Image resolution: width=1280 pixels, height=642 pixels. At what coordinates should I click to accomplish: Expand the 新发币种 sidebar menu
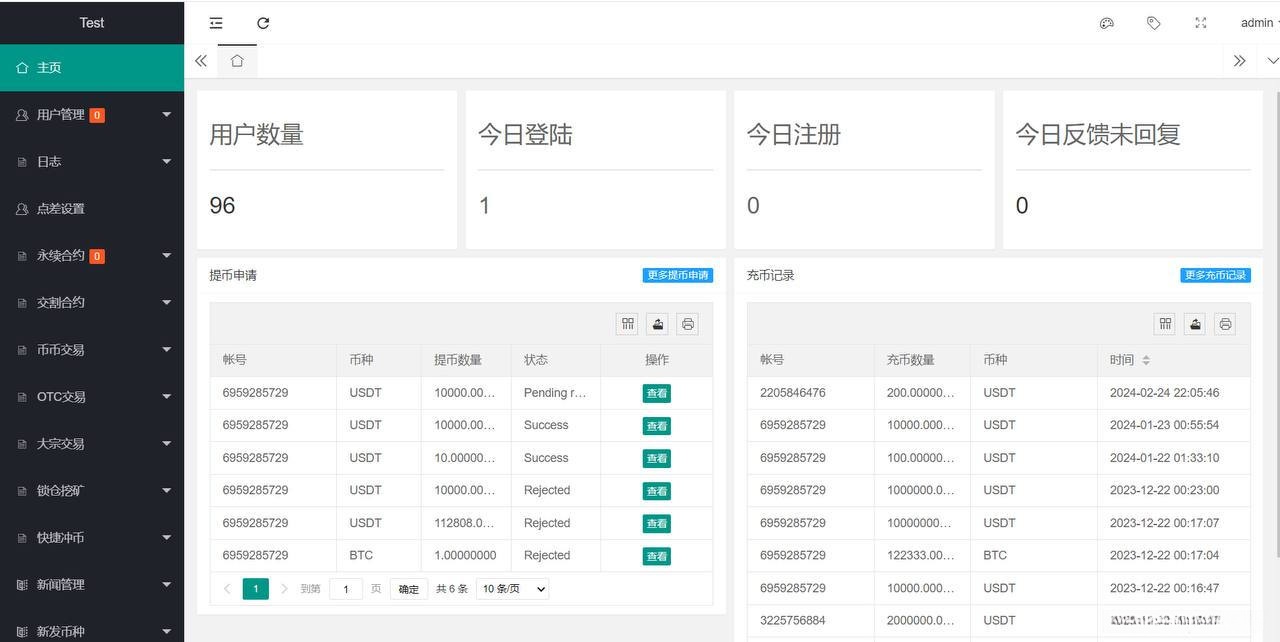(x=92, y=630)
